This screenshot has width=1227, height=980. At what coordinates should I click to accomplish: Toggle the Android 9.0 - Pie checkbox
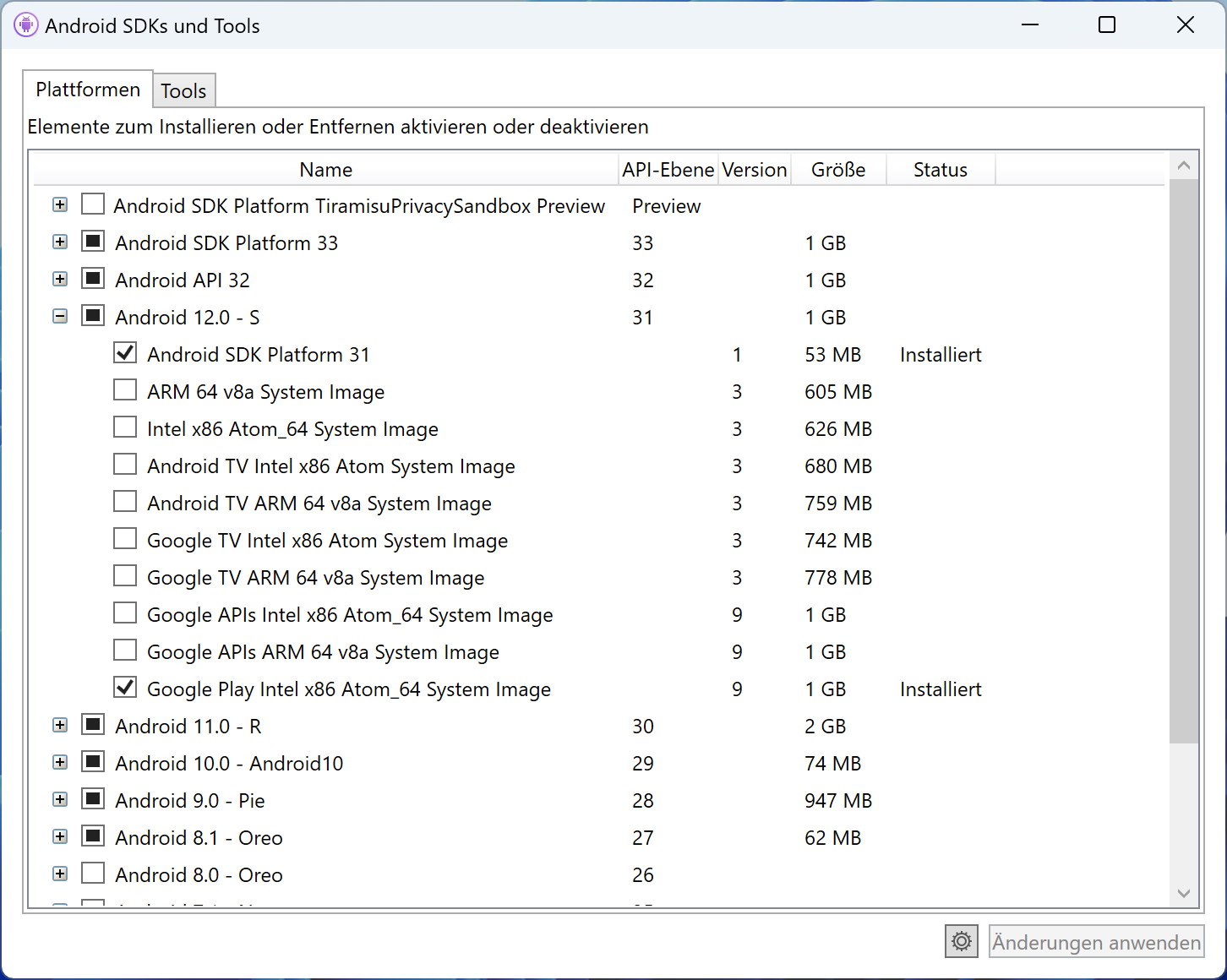(x=93, y=799)
